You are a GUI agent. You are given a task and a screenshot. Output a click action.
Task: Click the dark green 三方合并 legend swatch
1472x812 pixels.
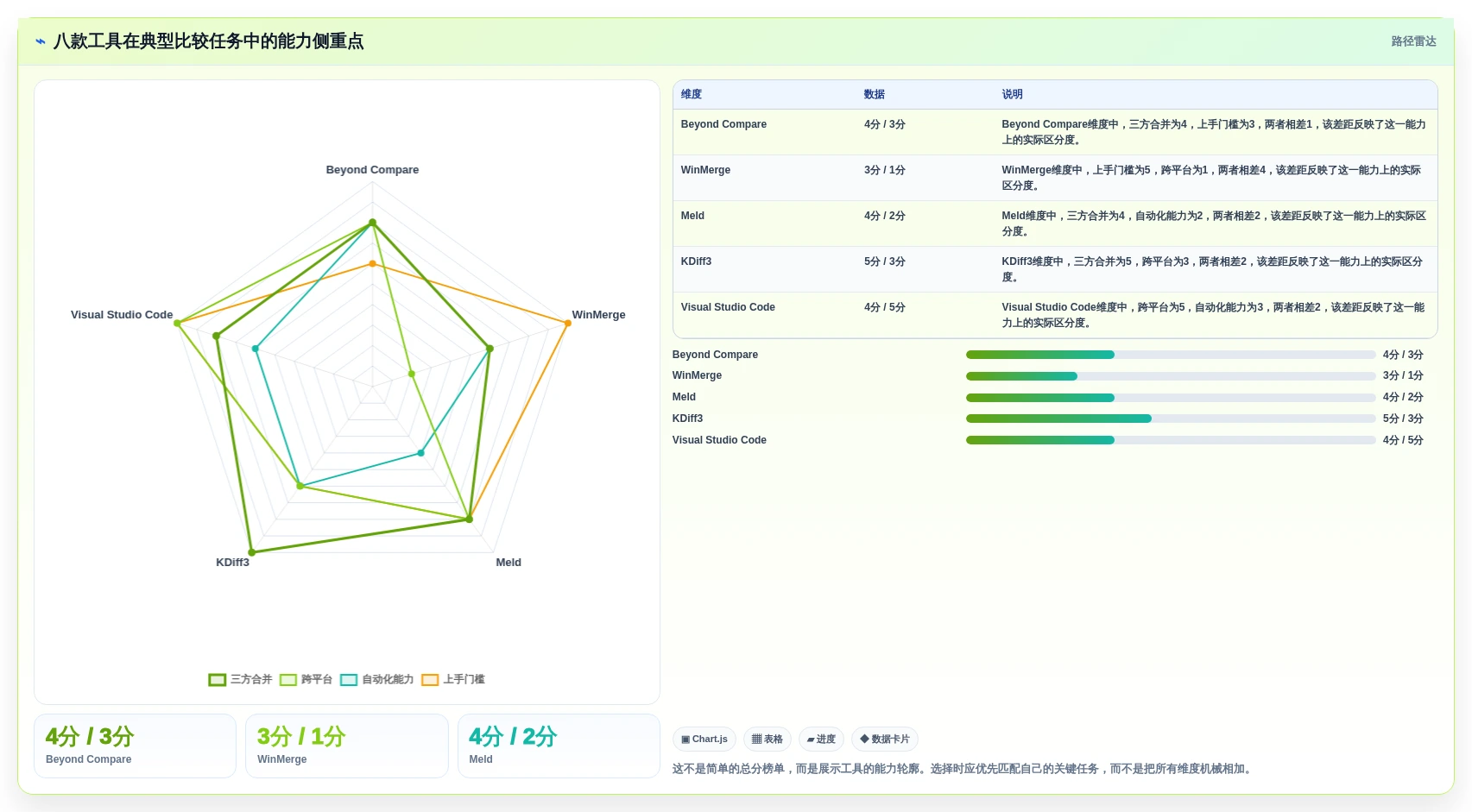coord(217,680)
